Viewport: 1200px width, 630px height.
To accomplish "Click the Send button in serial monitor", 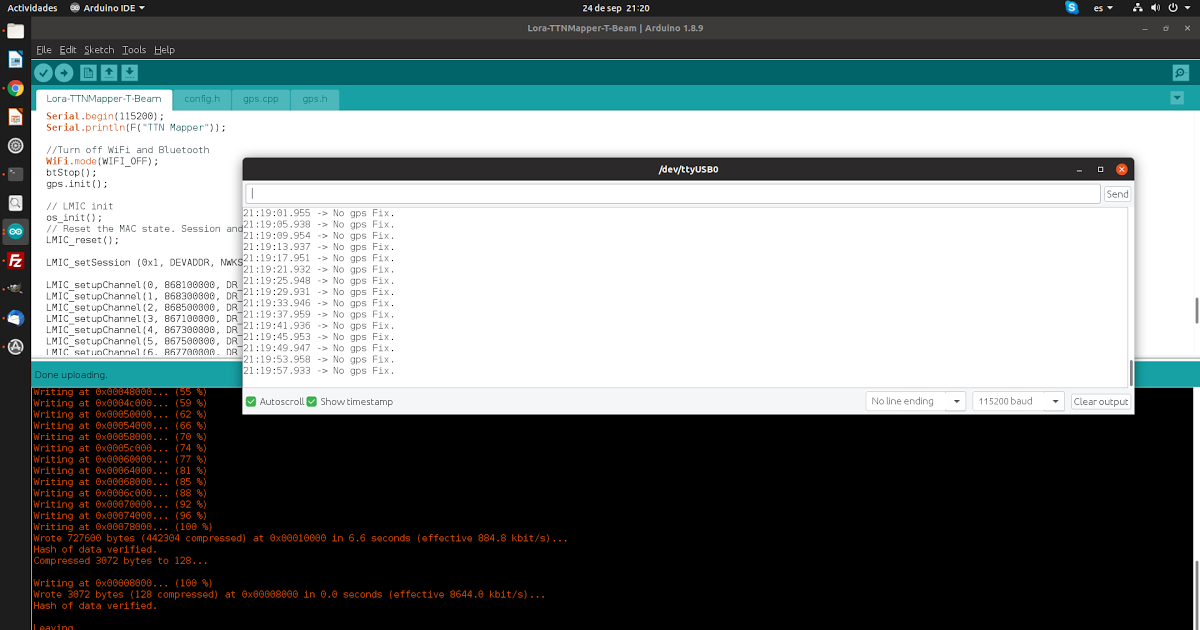I will pyautogui.click(x=1117, y=194).
